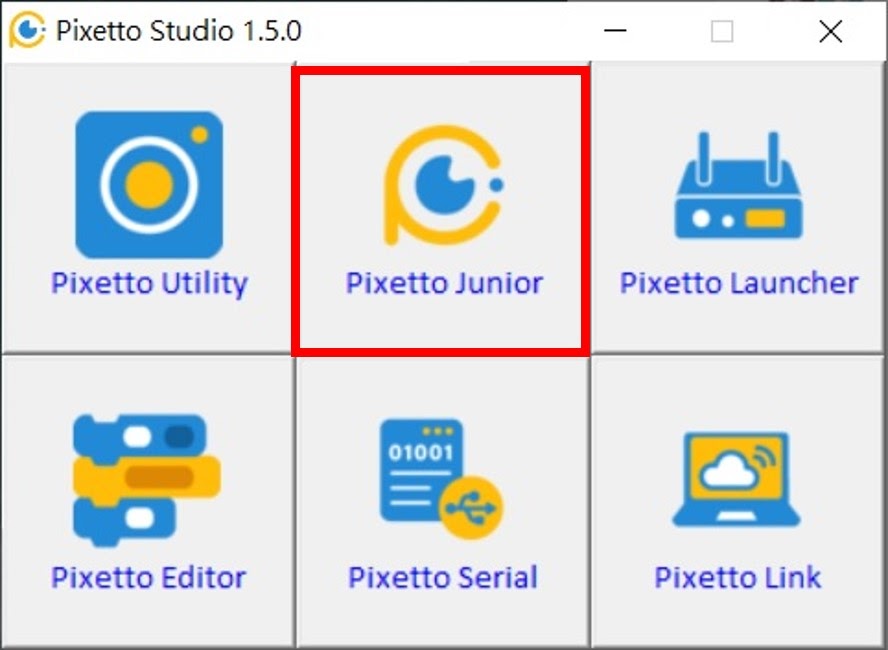Click the disabled maximize window button
This screenshot has width=888, height=650.
[x=722, y=31]
